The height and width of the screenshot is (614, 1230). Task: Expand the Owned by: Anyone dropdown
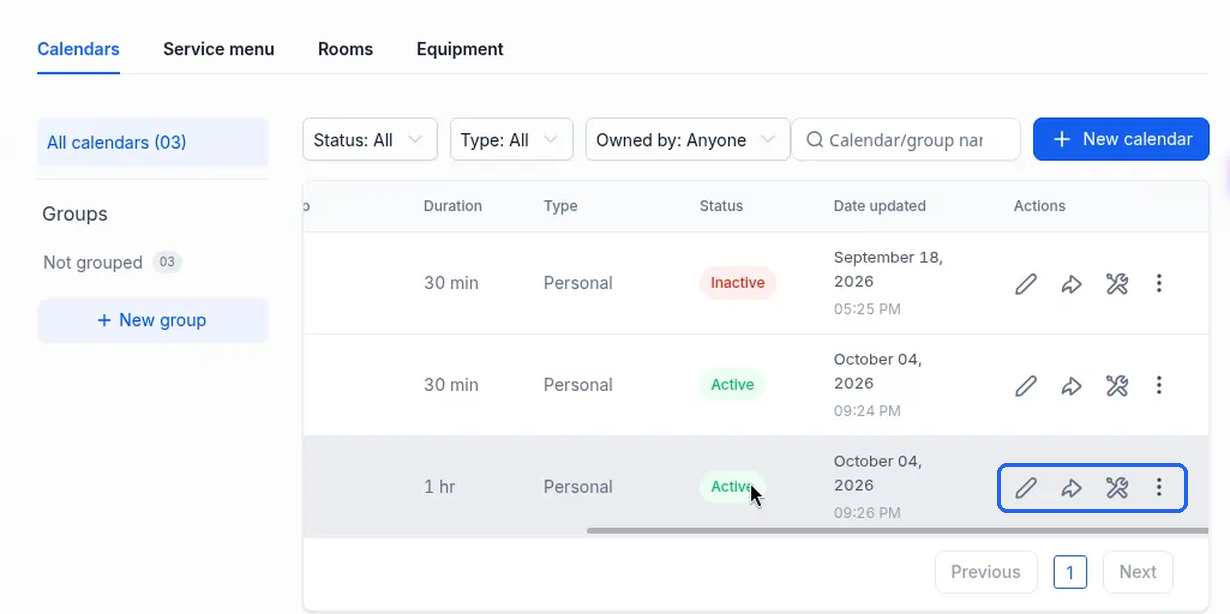pyautogui.click(x=687, y=140)
